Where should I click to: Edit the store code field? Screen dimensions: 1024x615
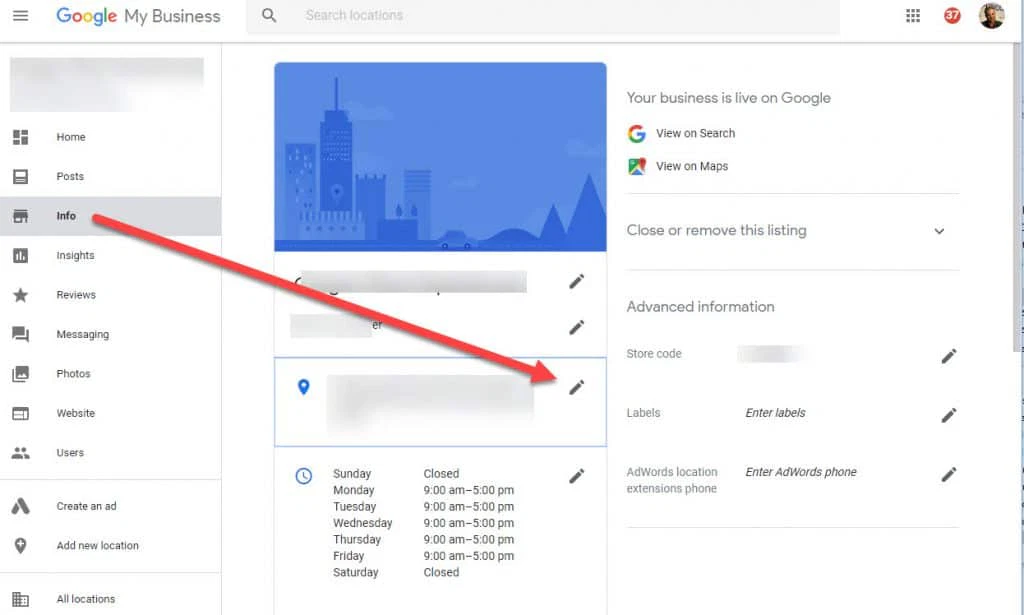point(949,356)
